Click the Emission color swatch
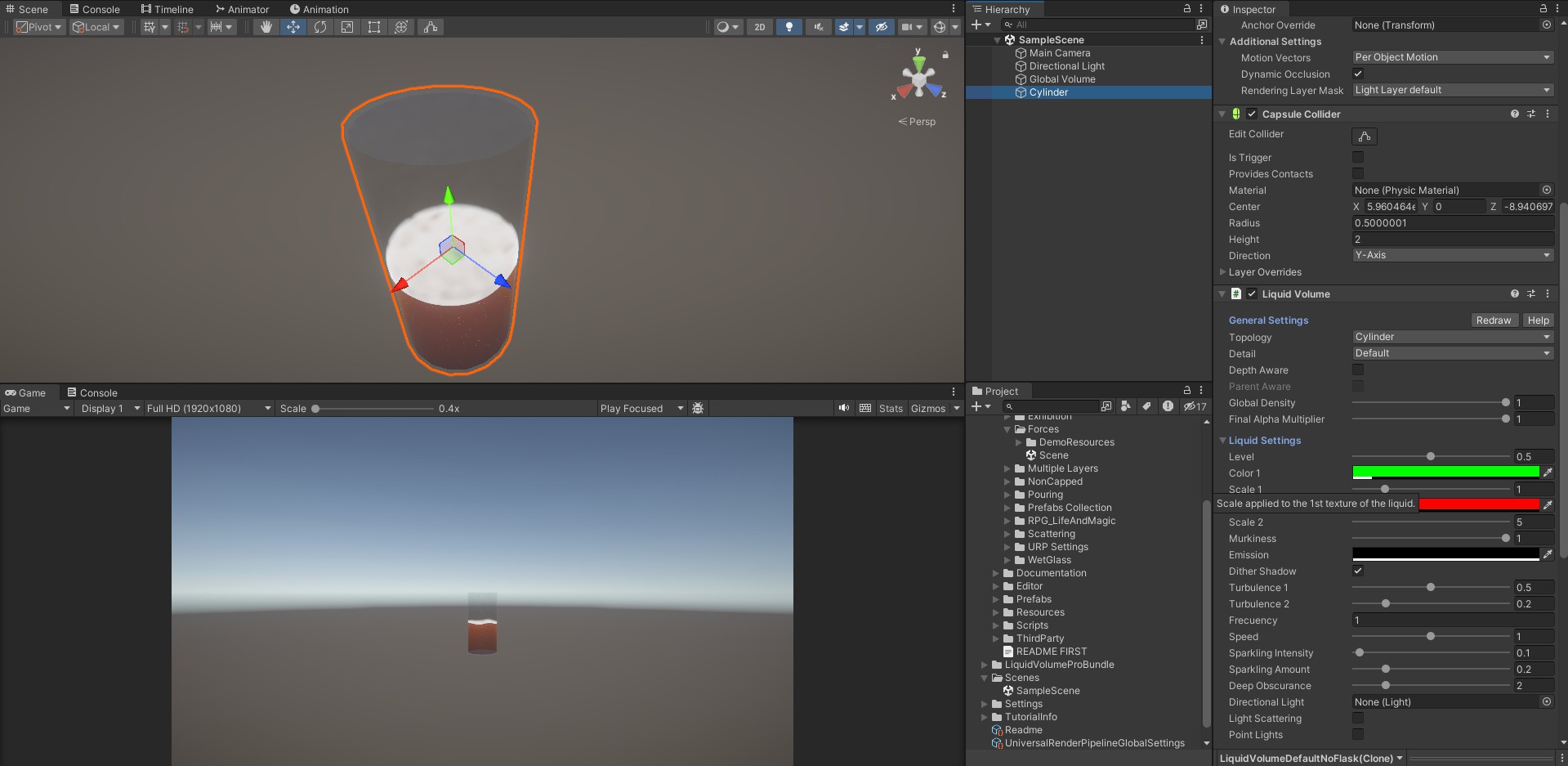The width and height of the screenshot is (1568, 766). point(1446,554)
